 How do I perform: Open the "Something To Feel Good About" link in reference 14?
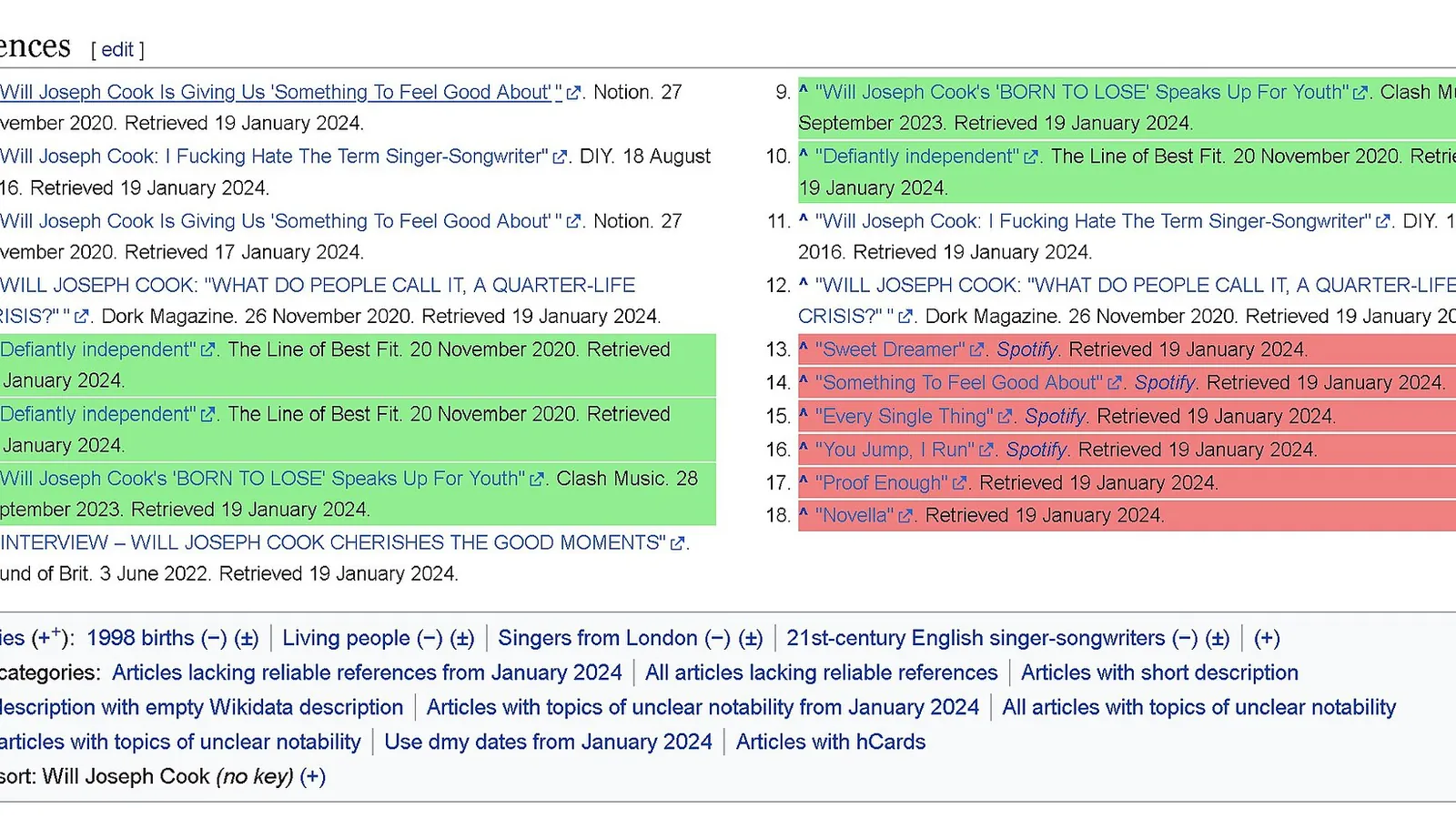(968, 382)
